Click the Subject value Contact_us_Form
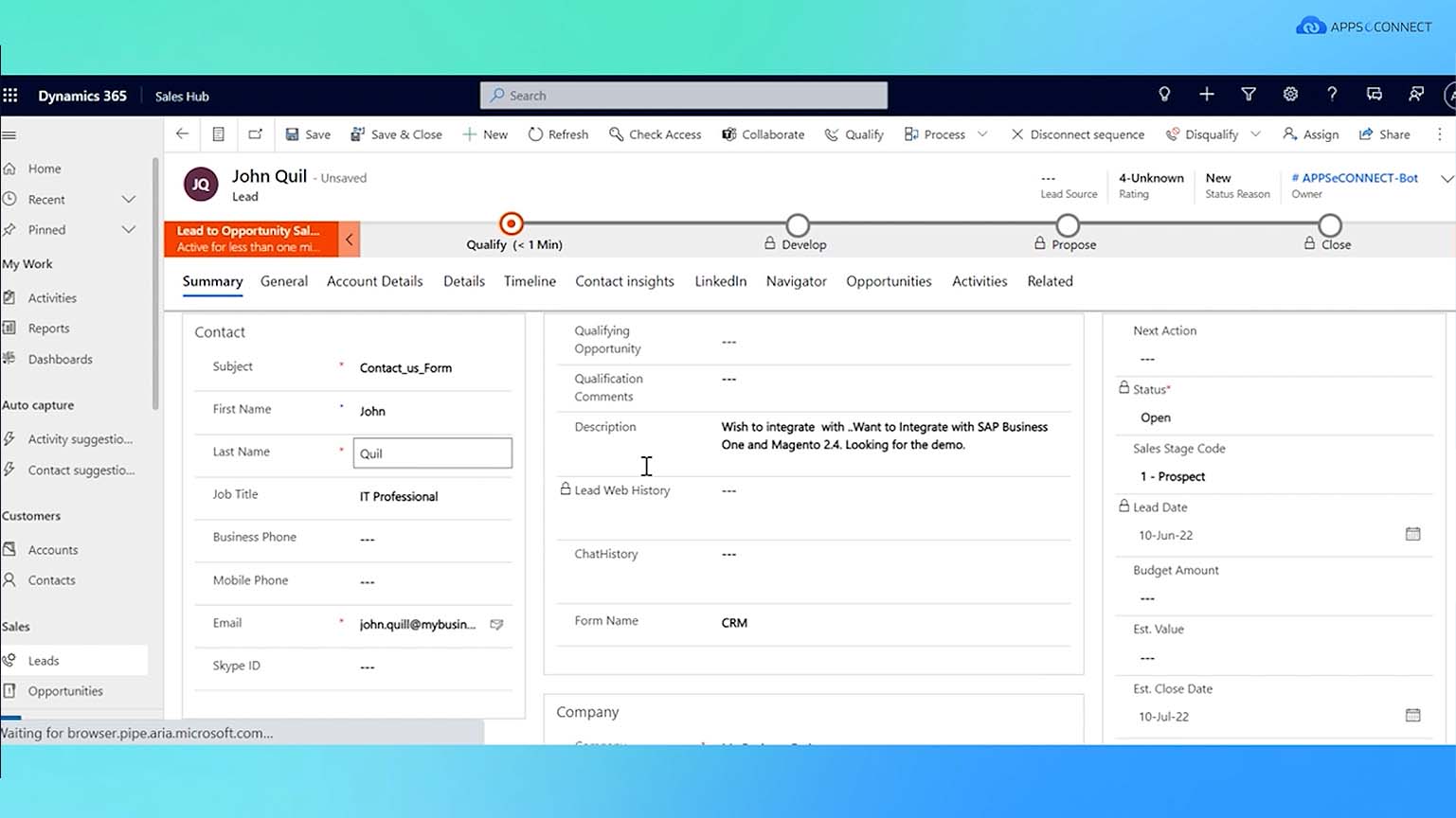1456x818 pixels. tap(405, 368)
